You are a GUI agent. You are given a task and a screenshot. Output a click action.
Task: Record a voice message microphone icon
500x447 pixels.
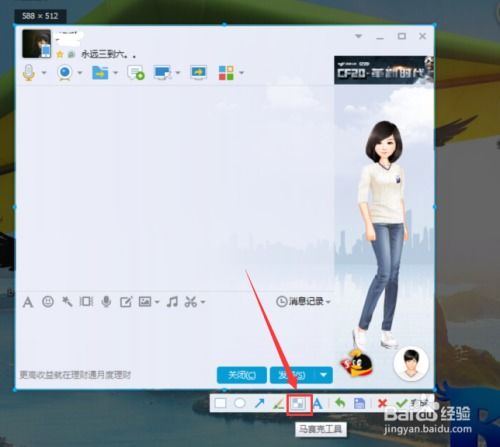coord(106,302)
